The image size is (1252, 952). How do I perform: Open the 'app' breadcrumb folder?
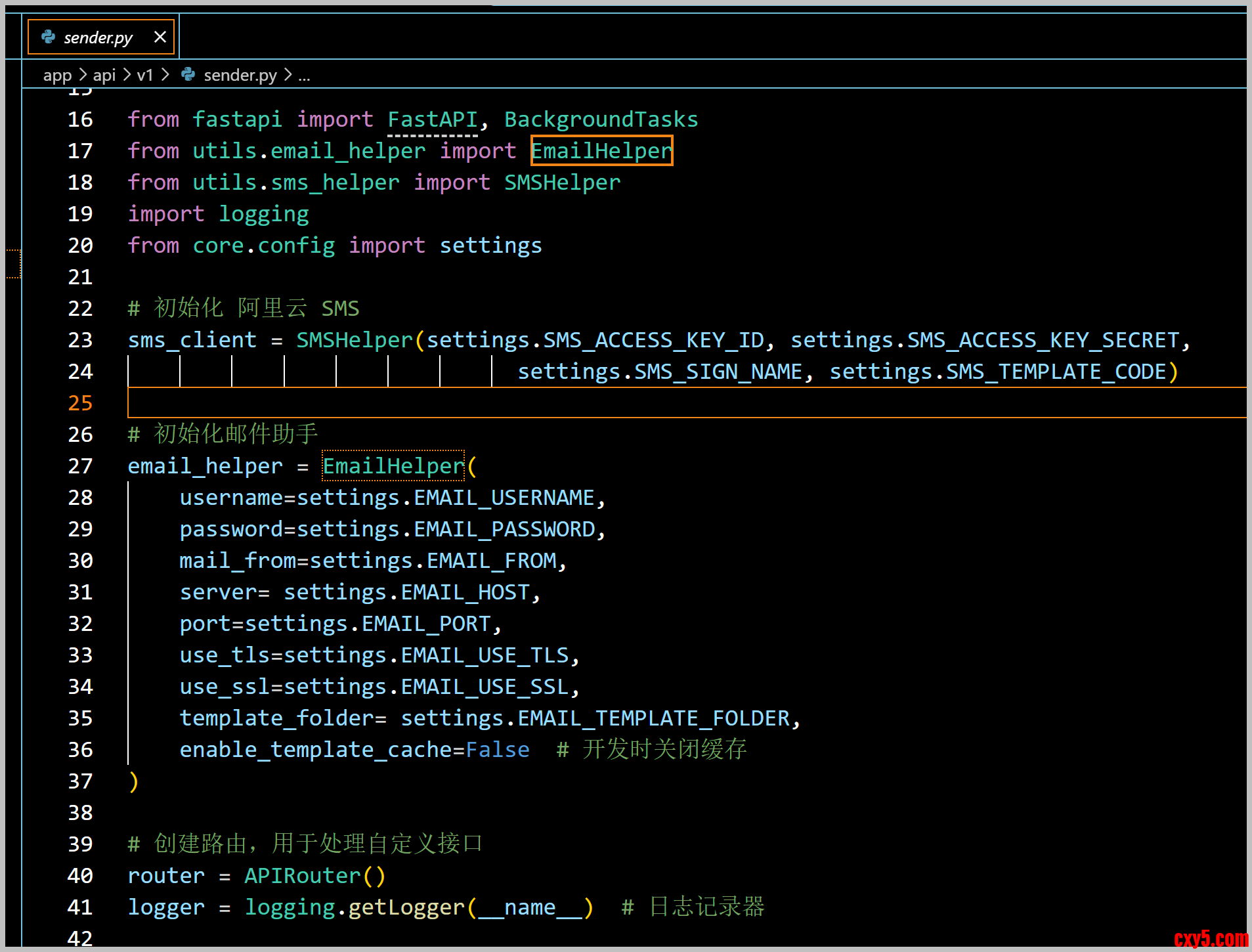point(57,76)
